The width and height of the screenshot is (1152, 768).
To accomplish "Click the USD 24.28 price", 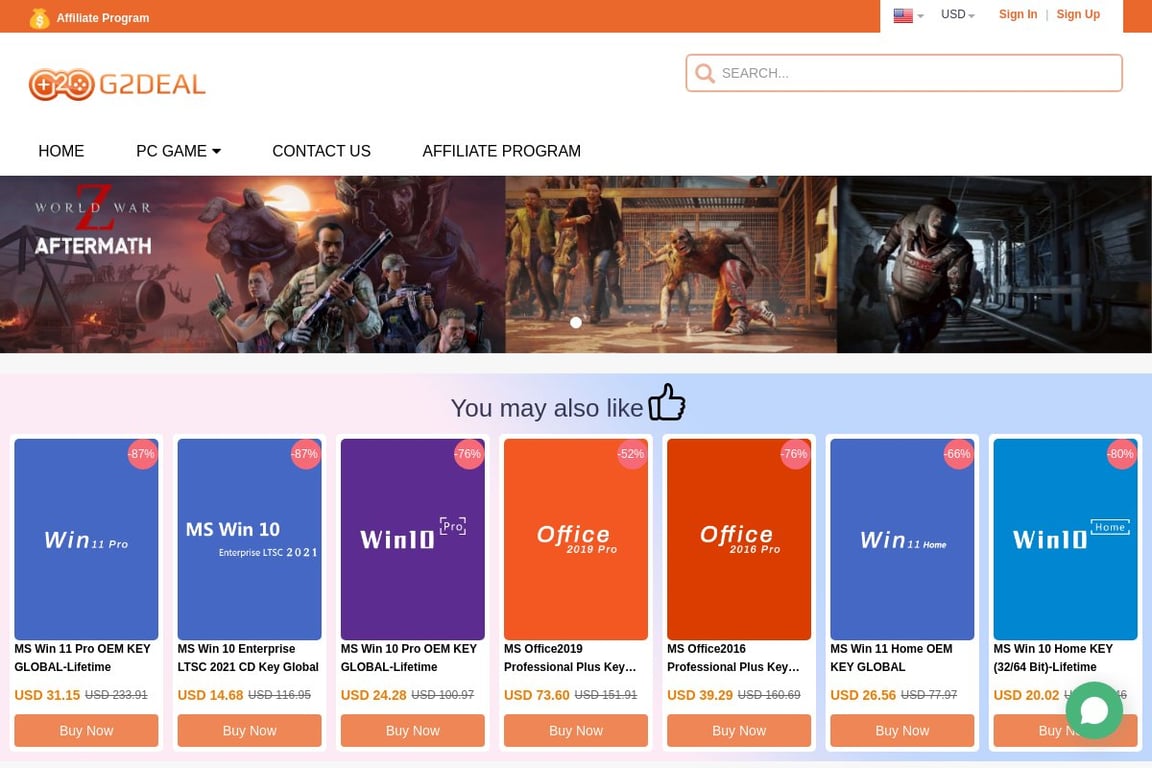I will tap(373, 695).
